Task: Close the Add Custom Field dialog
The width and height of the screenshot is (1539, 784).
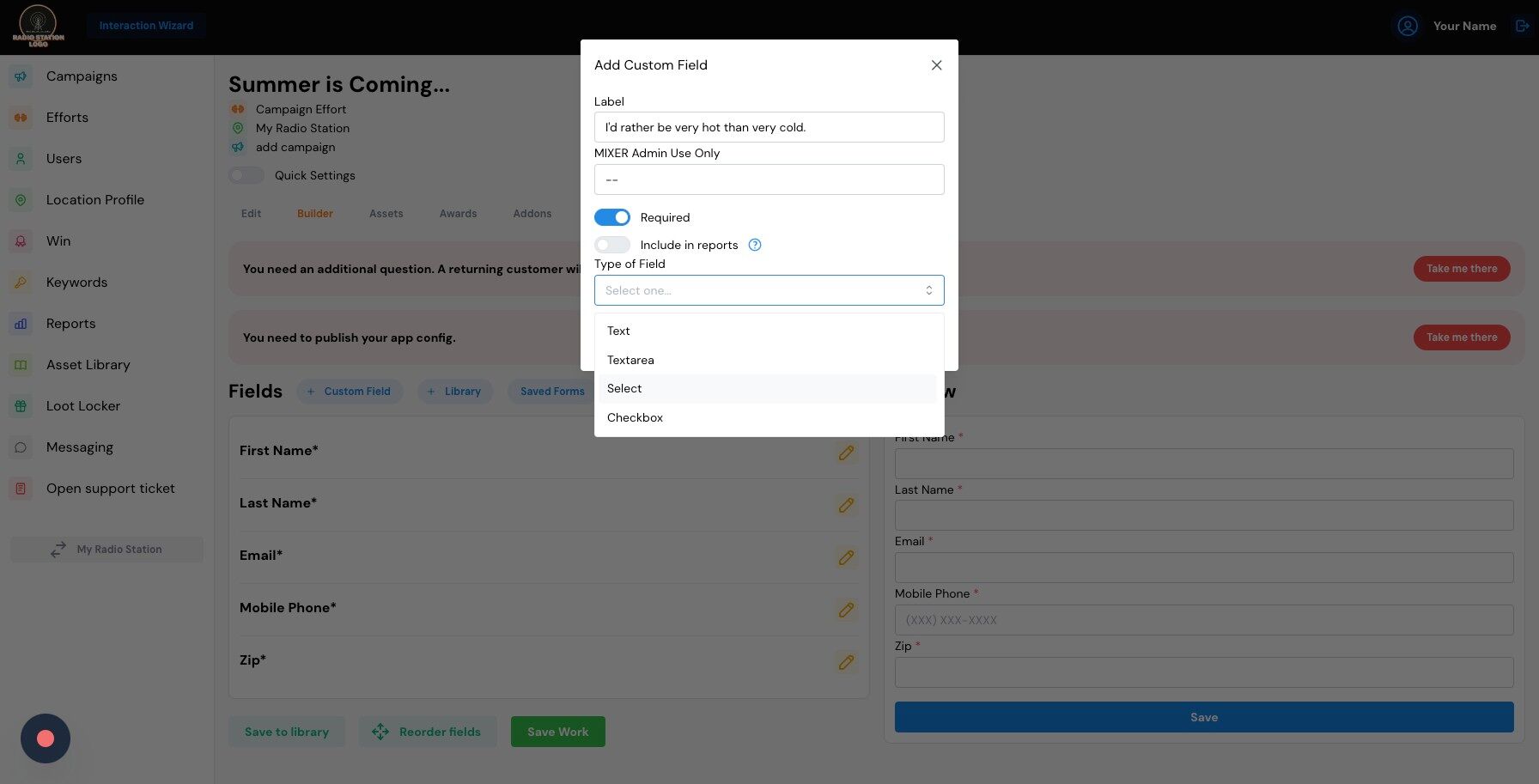Action: [936, 65]
